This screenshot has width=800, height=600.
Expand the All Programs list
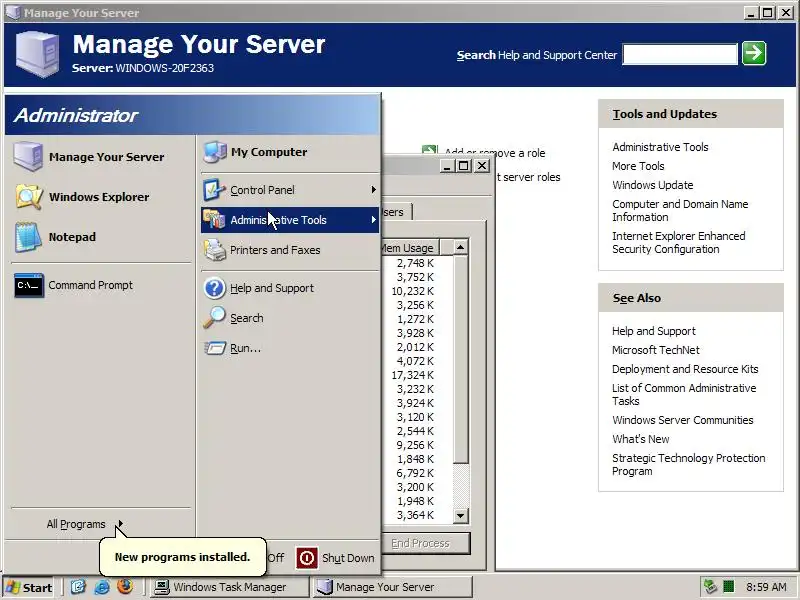(85, 524)
